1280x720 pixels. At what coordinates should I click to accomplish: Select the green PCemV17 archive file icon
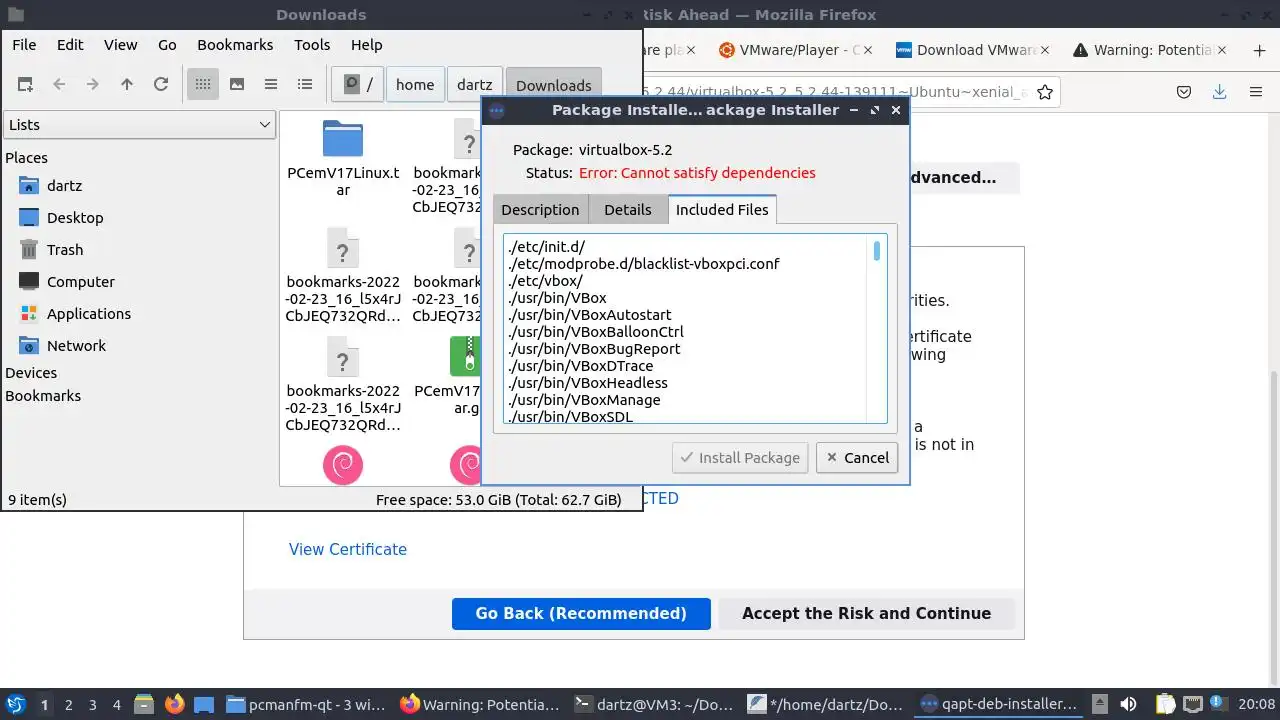[x=465, y=355]
